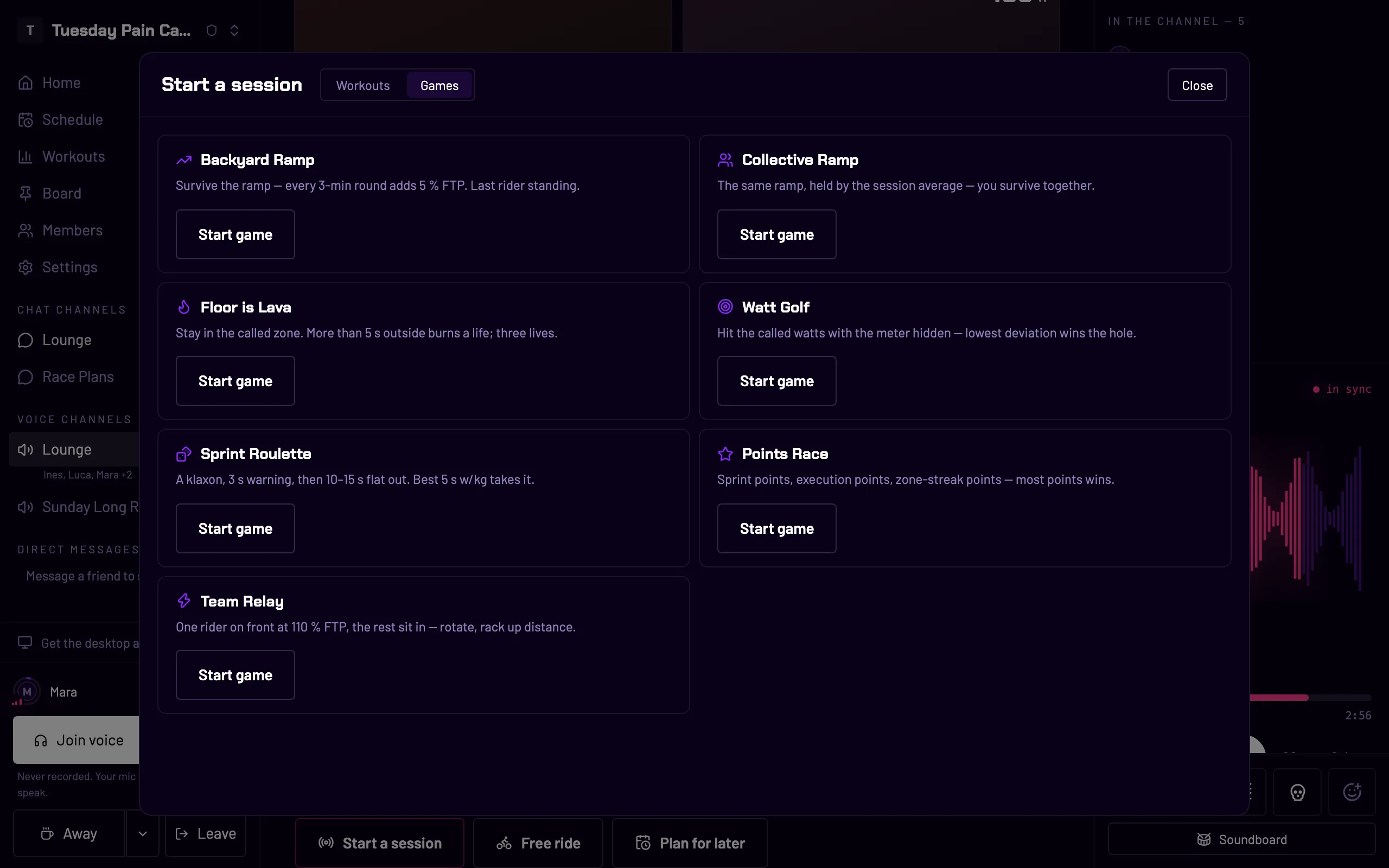Screen dimensions: 1389x868
Task: Open the Away status dropdown arrow
Action: [142, 834]
